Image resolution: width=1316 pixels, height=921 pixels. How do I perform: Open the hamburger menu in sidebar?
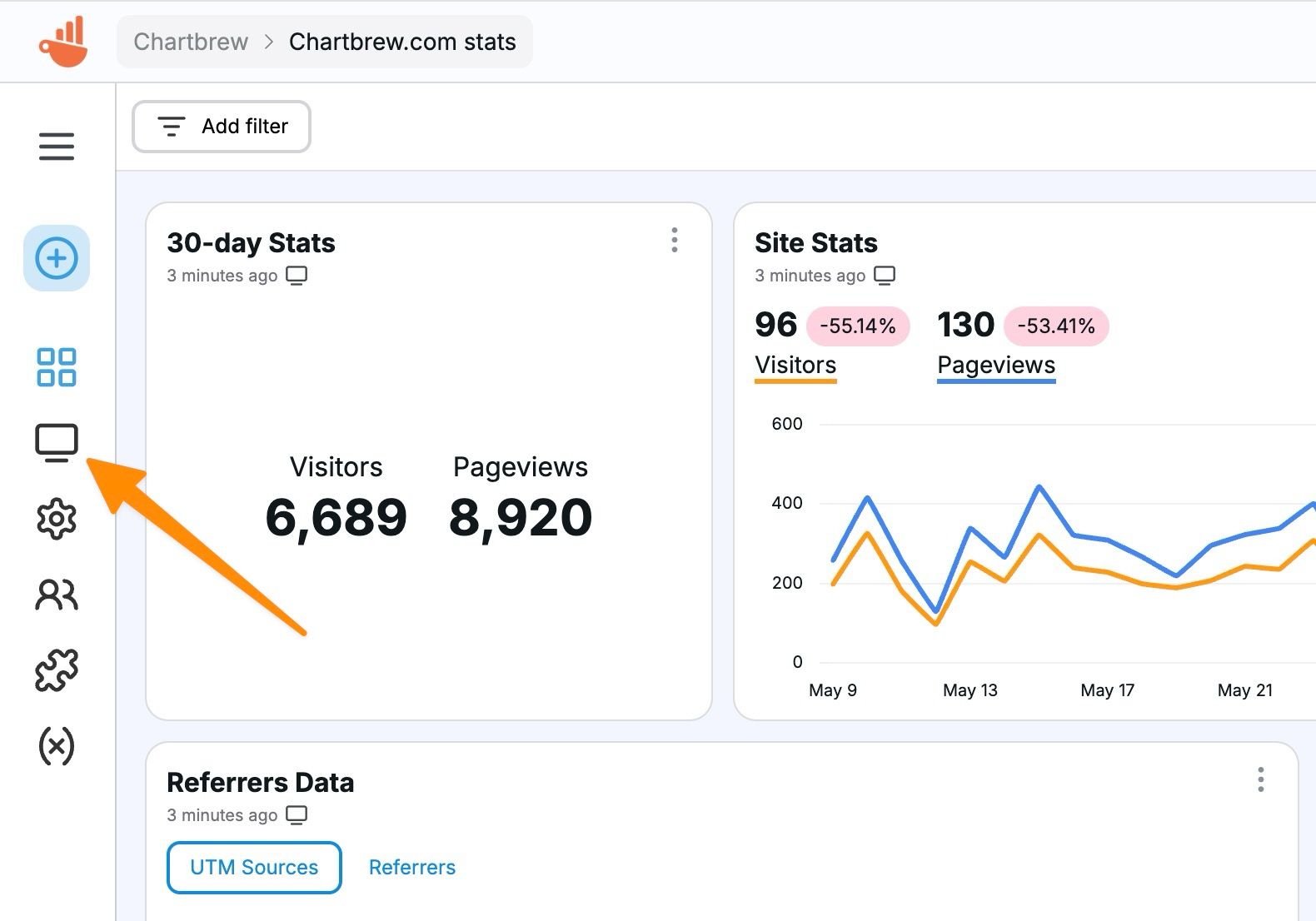(57, 147)
